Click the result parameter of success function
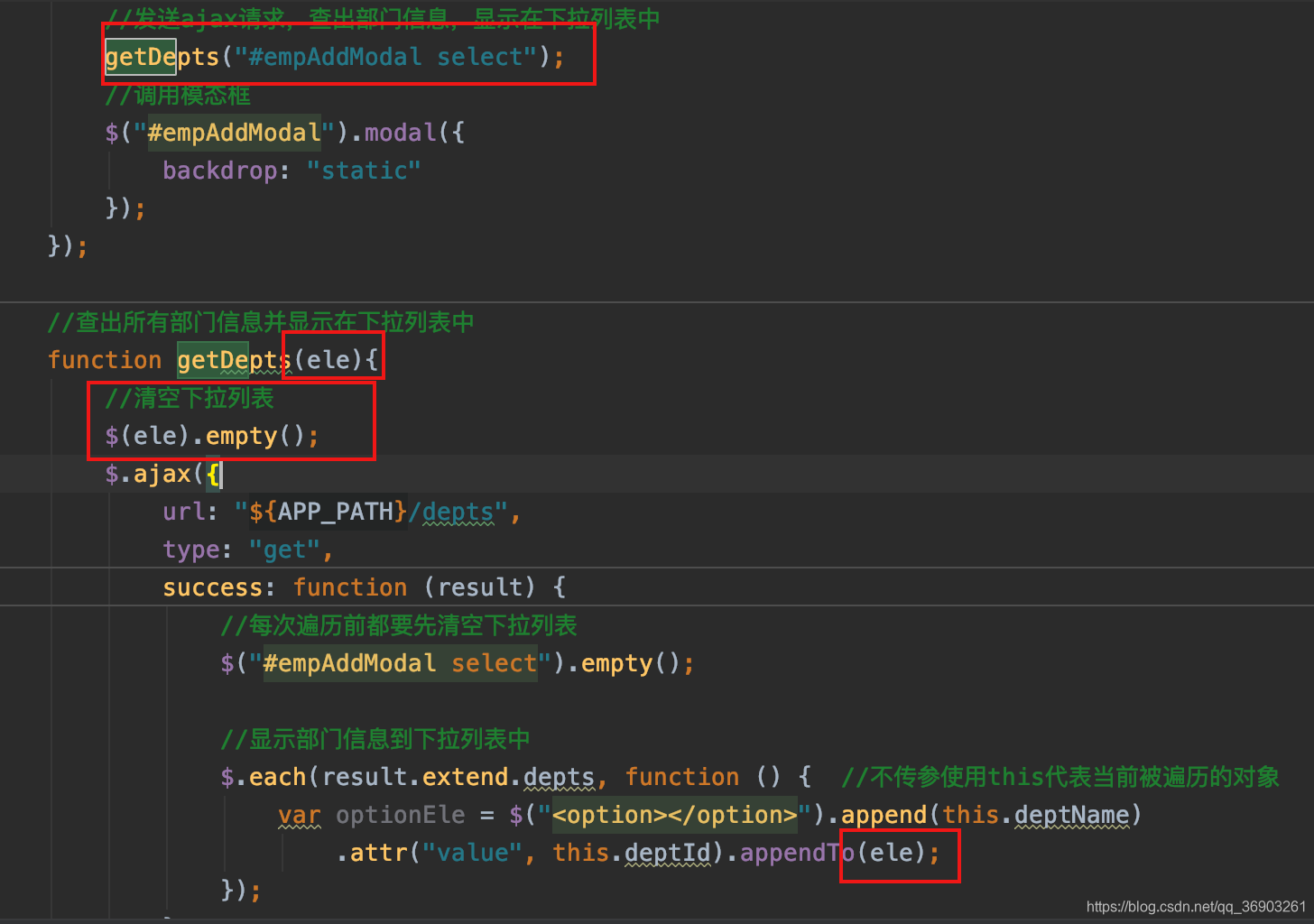The height and width of the screenshot is (924, 1314). (479, 587)
